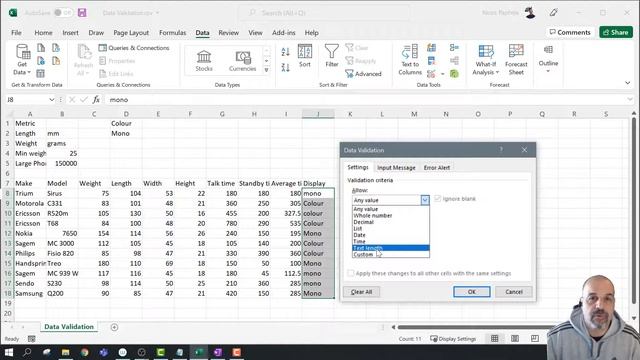Screen dimensions: 640x360
Task: Open the Comments pane
Action: coord(570,32)
